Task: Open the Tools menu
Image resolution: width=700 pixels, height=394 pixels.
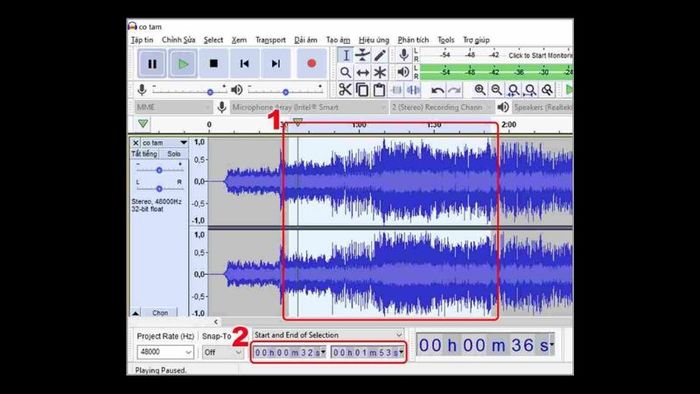Action: (x=446, y=40)
